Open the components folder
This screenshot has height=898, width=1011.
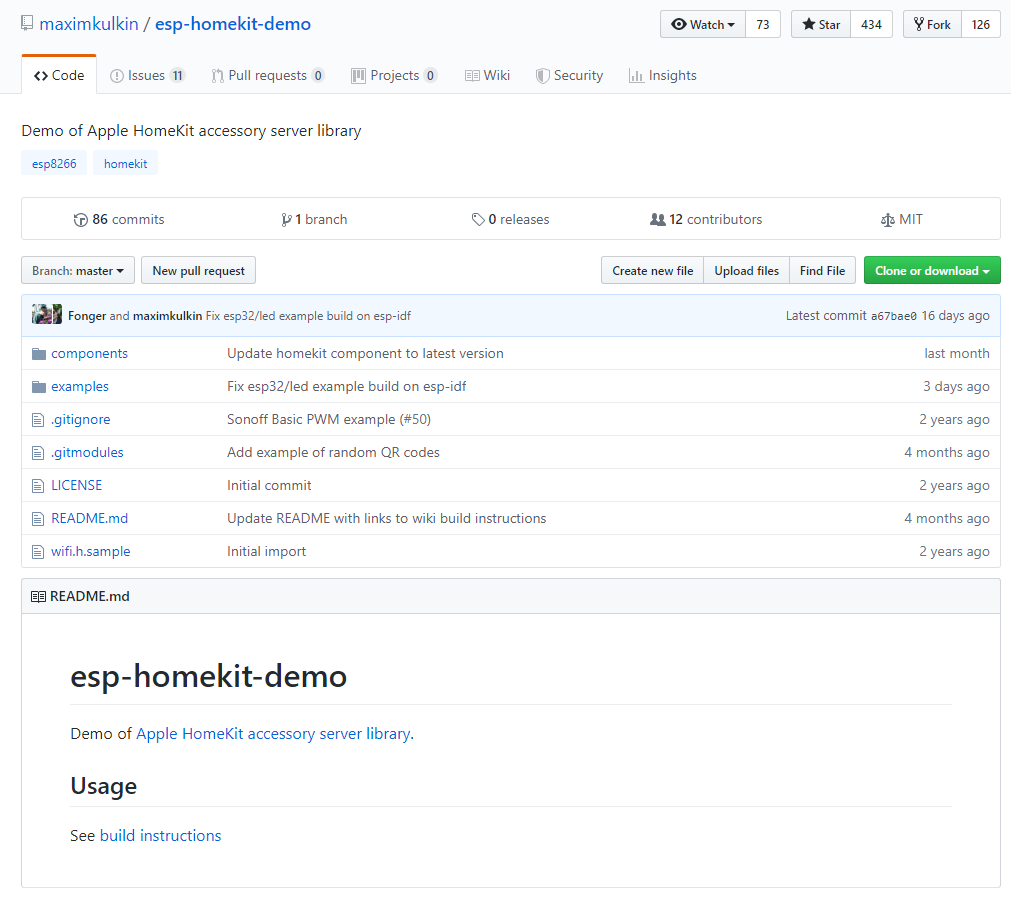[x=90, y=353]
